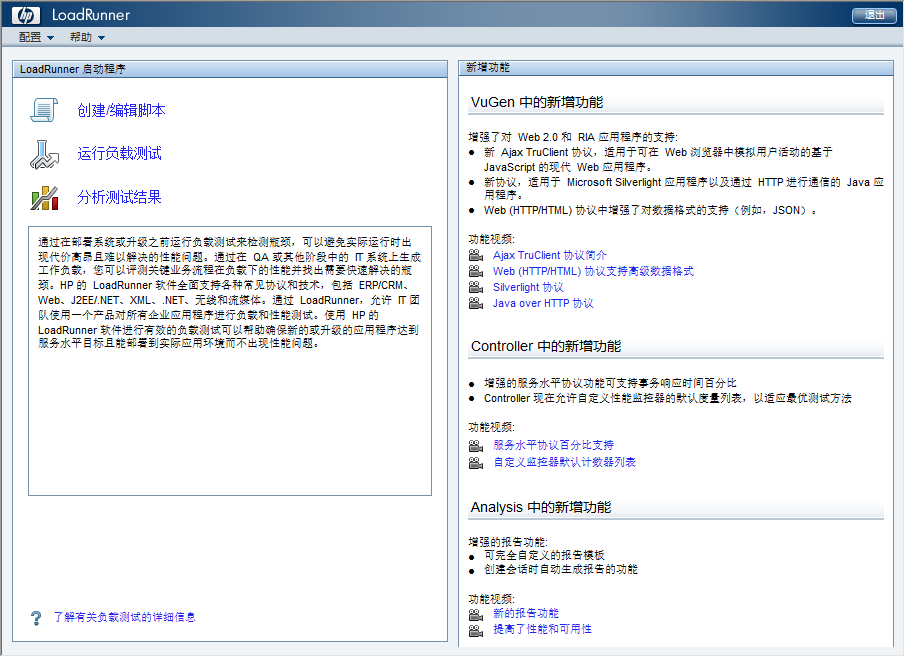The image size is (905, 657).
Task: Click the 增强的服务水平协议功能 bullet text
Action: click(x=610, y=383)
